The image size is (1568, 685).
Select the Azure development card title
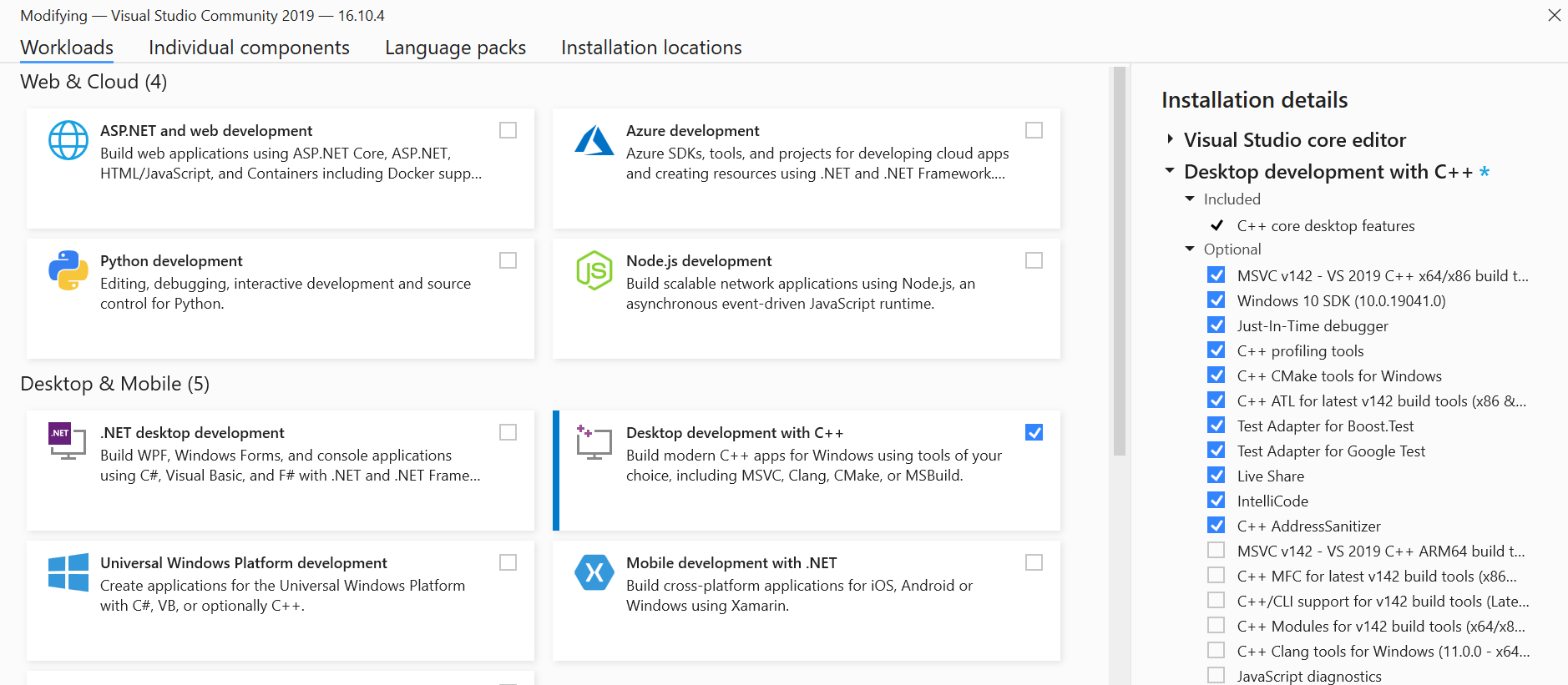click(x=692, y=131)
